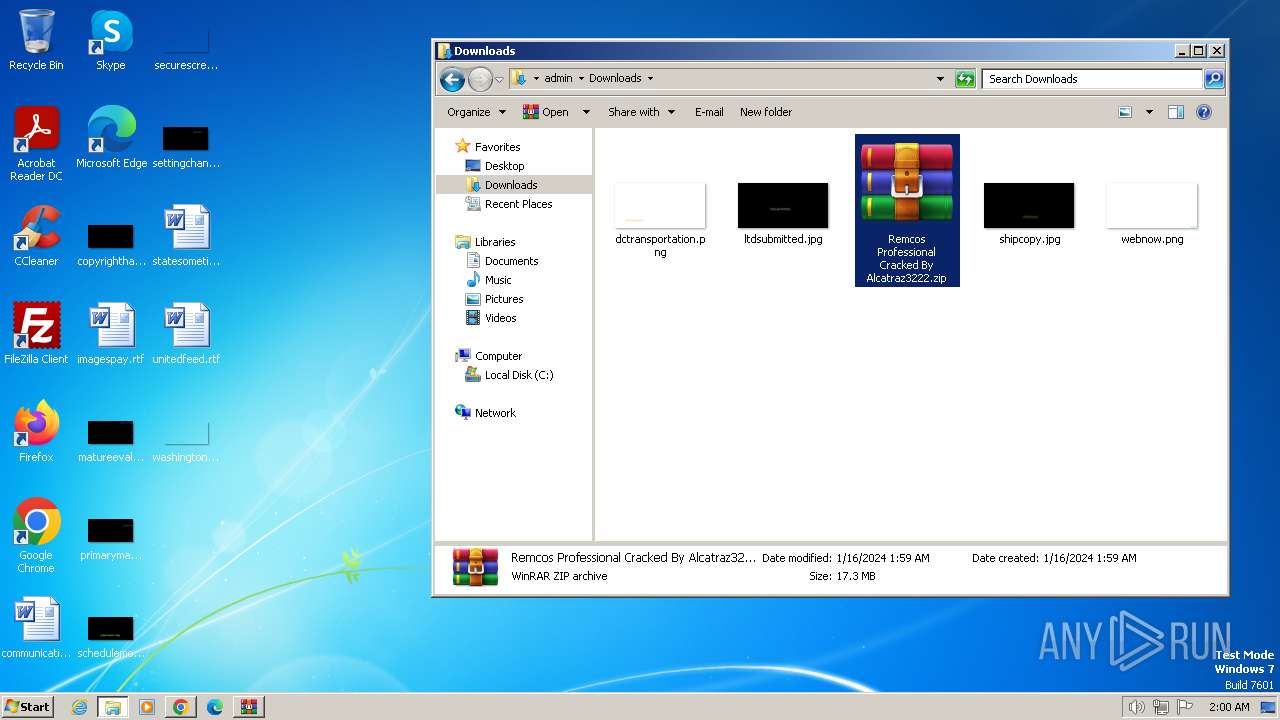Image resolution: width=1280 pixels, height=720 pixels.
Task: Select Downloads in navigation pane
Action: [511, 185]
